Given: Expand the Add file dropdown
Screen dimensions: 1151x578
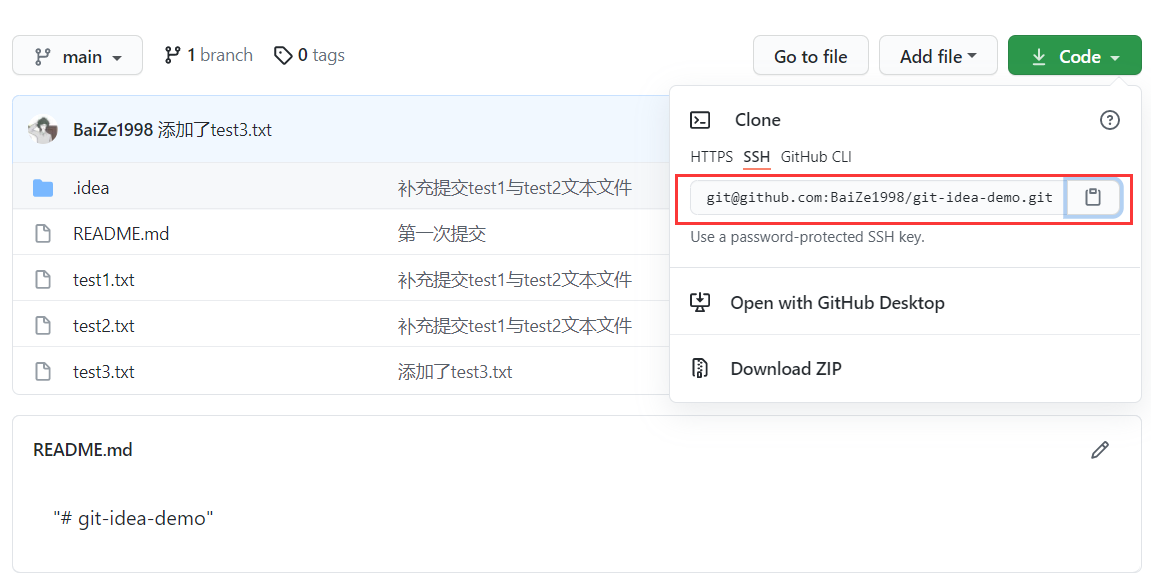Looking at the screenshot, I should tap(937, 55).
